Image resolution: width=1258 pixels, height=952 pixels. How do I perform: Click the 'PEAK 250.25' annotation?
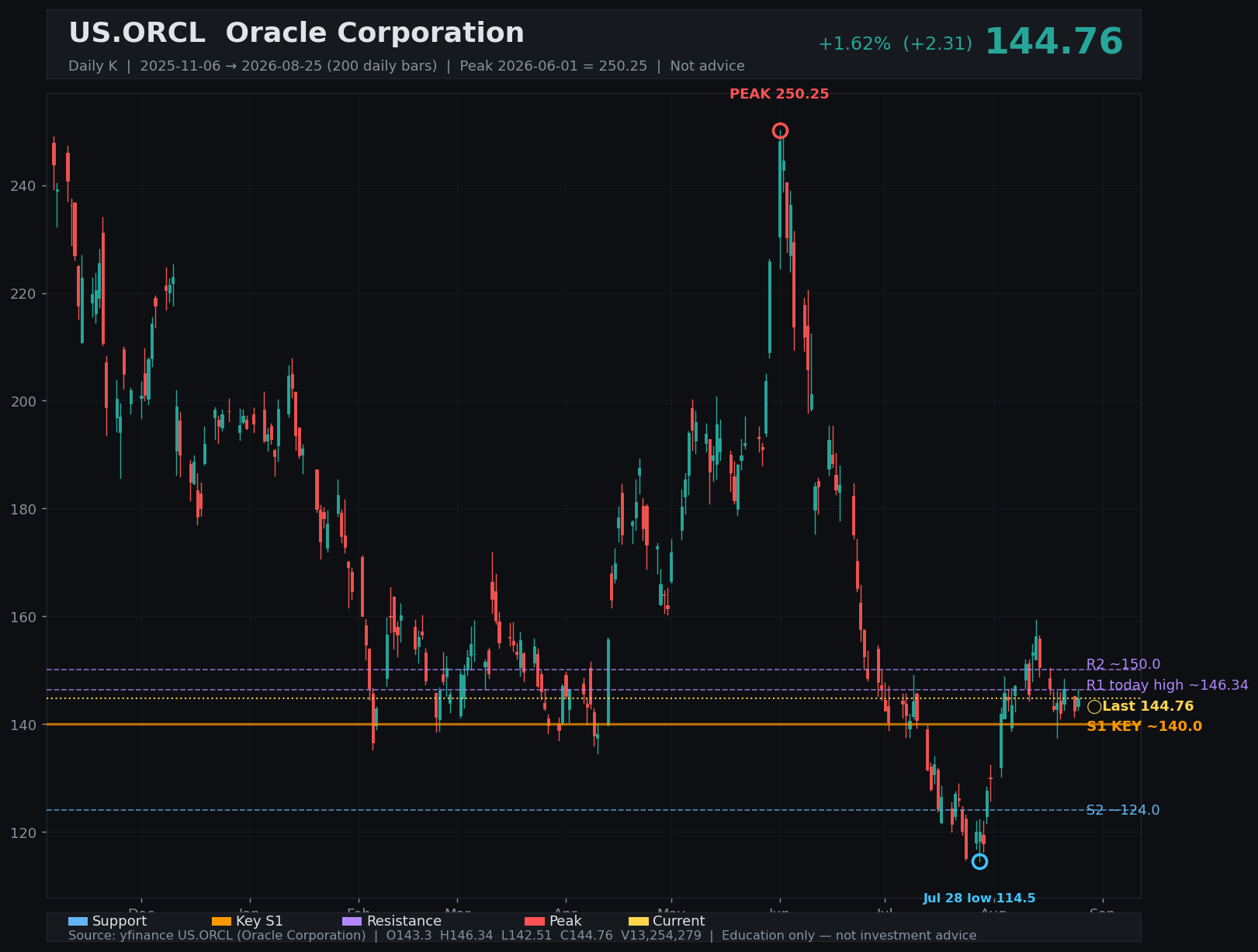[x=779, y=94]
